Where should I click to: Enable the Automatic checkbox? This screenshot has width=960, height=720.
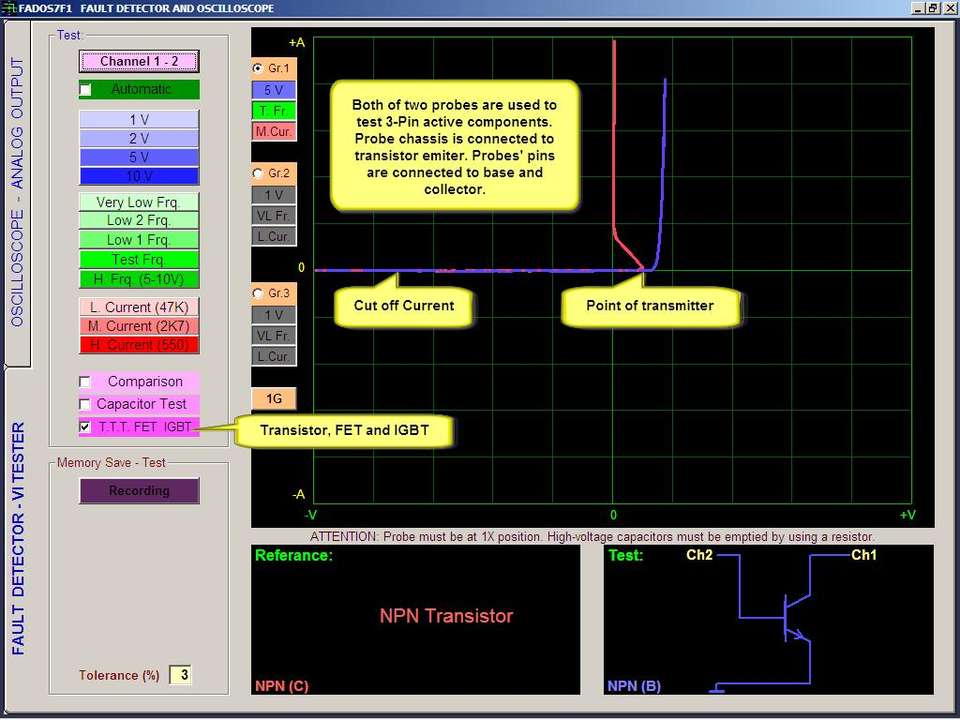(x=86, y=90)
